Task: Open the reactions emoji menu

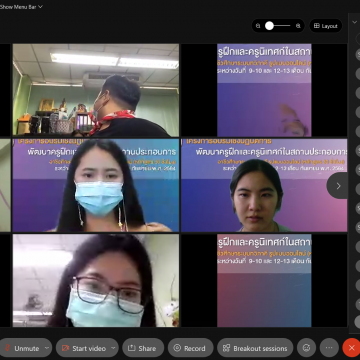Action: point(306,348)
